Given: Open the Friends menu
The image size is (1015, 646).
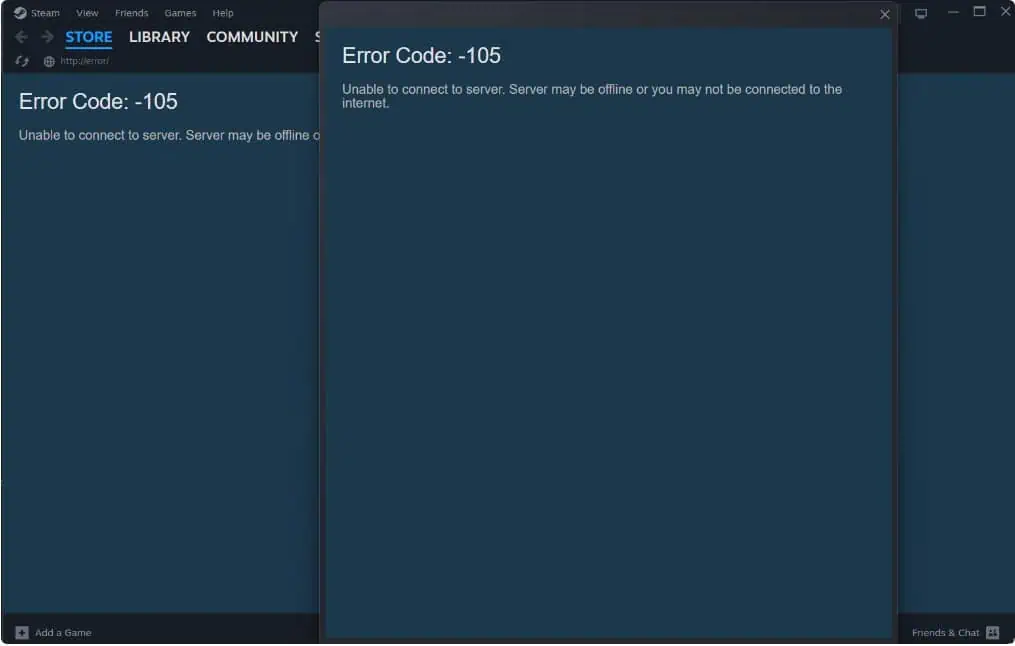Looking at the screenshot, I should [x=131, y=13].
